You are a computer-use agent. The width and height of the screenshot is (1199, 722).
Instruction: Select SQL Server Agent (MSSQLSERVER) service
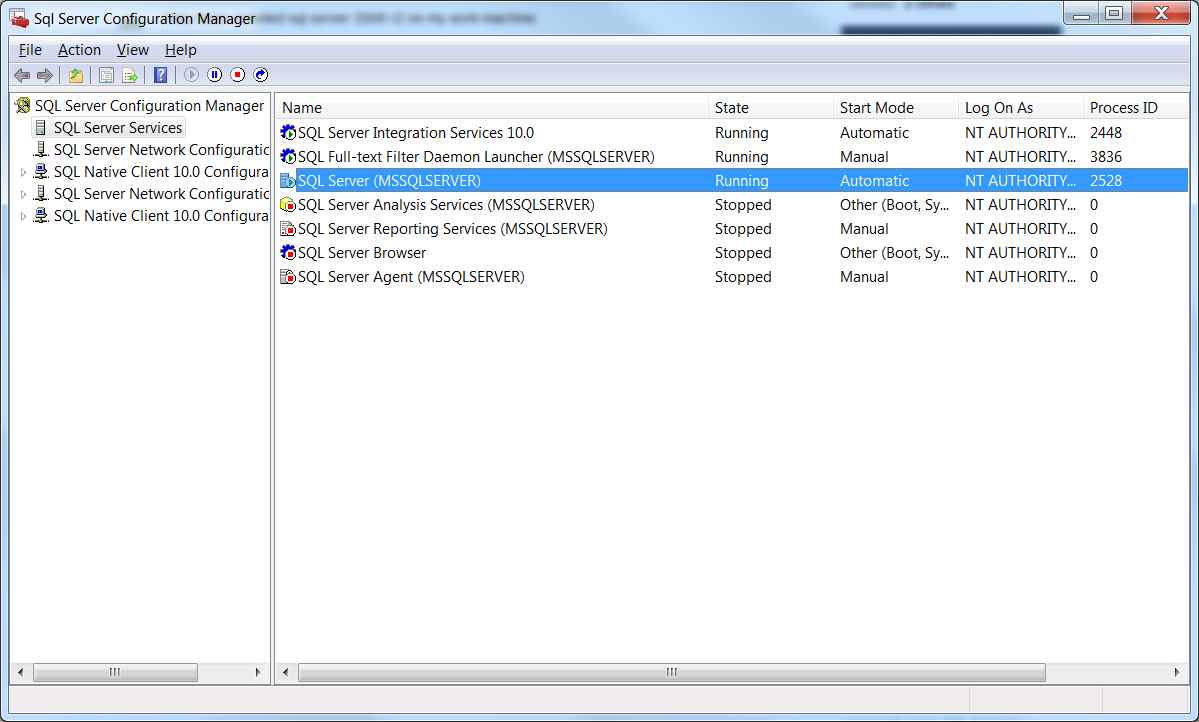pyautogui.click(x=411, y=277)
